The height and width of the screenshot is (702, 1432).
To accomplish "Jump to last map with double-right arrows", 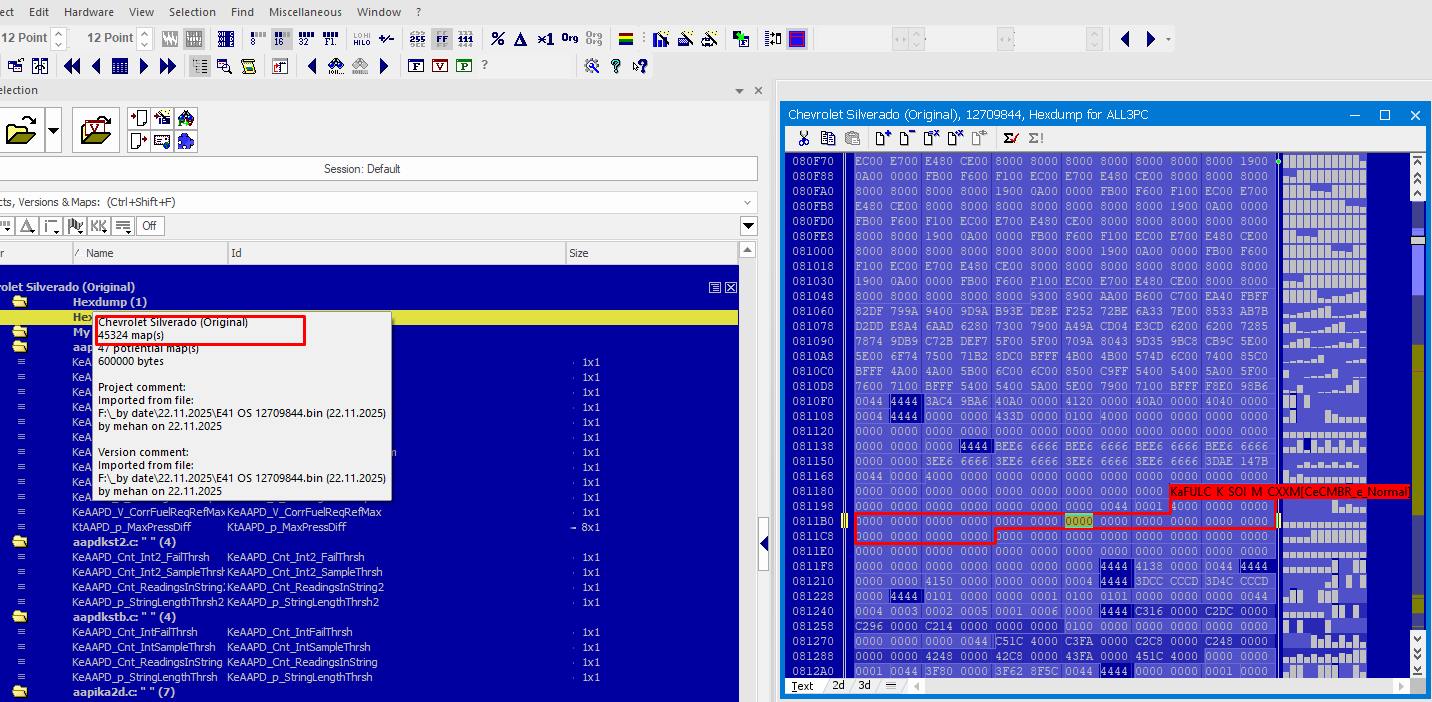I will 168,66.
